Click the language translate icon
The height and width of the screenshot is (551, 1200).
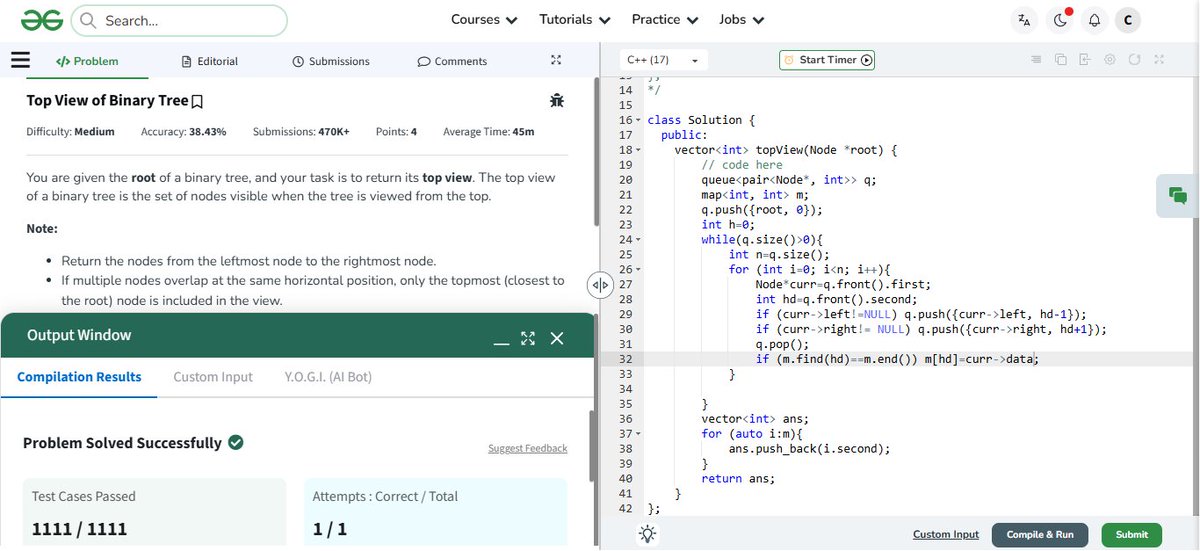coord(1023,20)
